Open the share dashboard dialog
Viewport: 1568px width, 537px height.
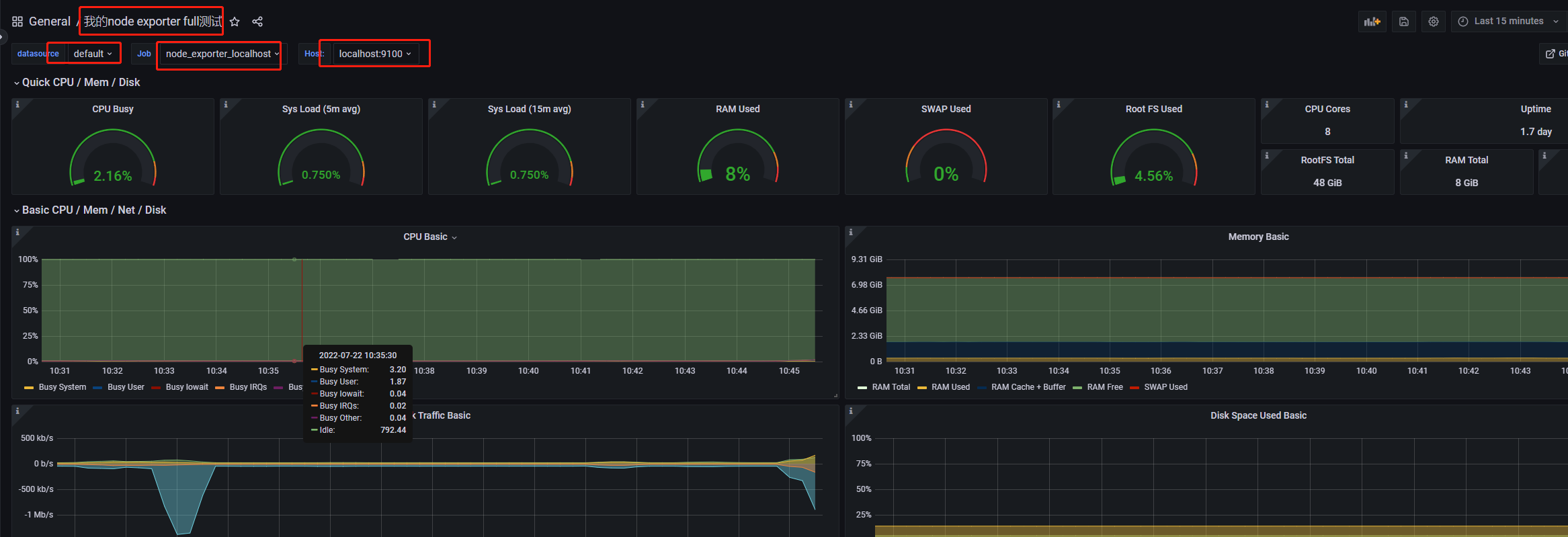(x=257, y=22)
